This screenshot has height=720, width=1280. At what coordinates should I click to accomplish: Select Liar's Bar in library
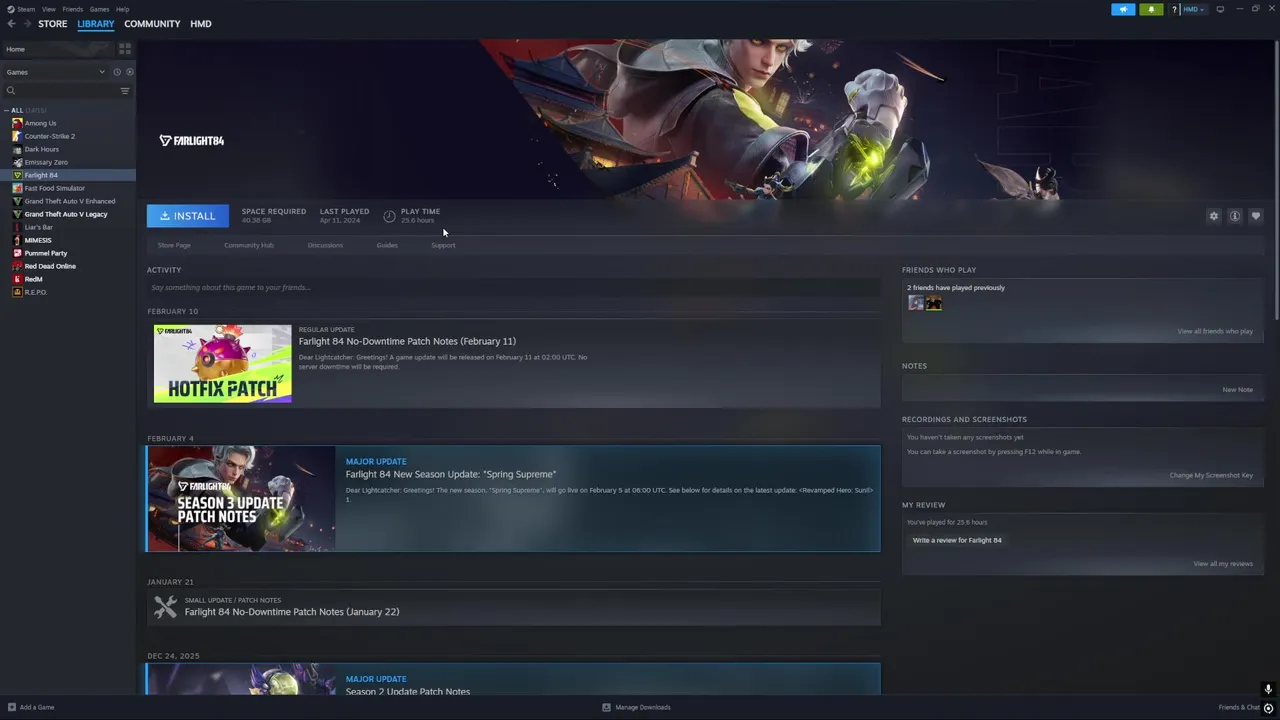[68, 227]
